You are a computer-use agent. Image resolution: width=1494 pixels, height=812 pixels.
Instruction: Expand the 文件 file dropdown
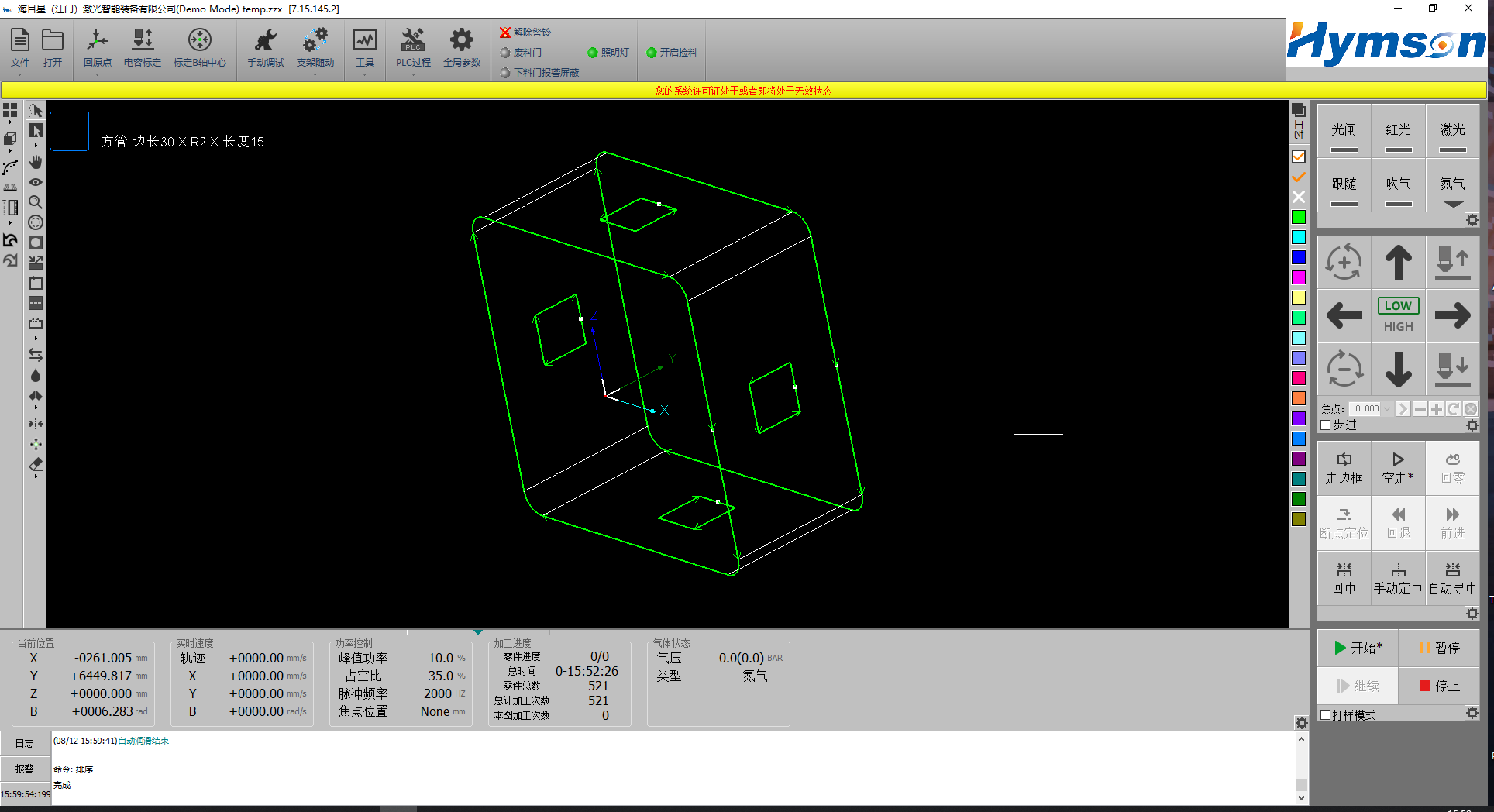click(20, 74)
